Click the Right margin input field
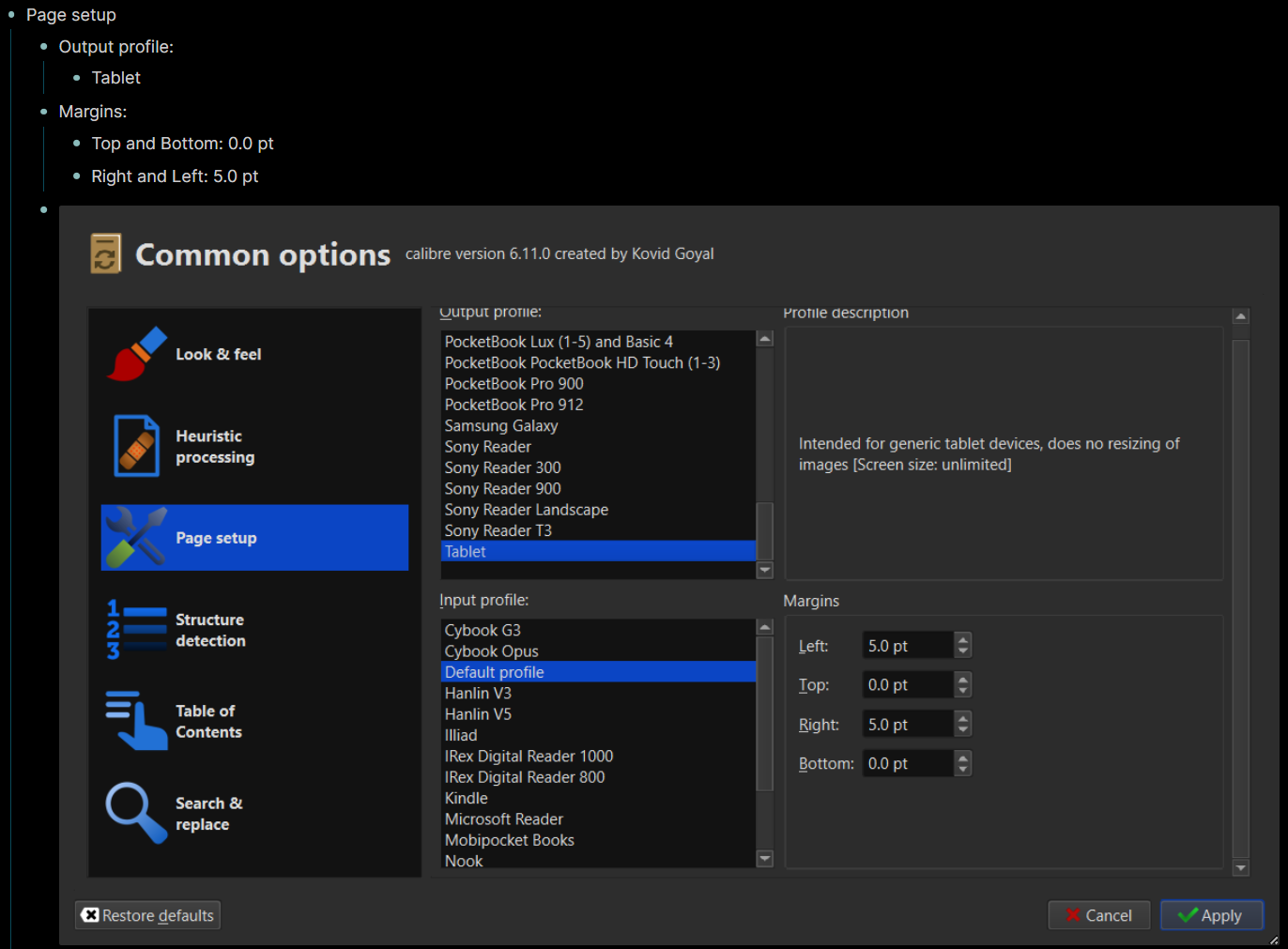 click(x=907, y=725)
